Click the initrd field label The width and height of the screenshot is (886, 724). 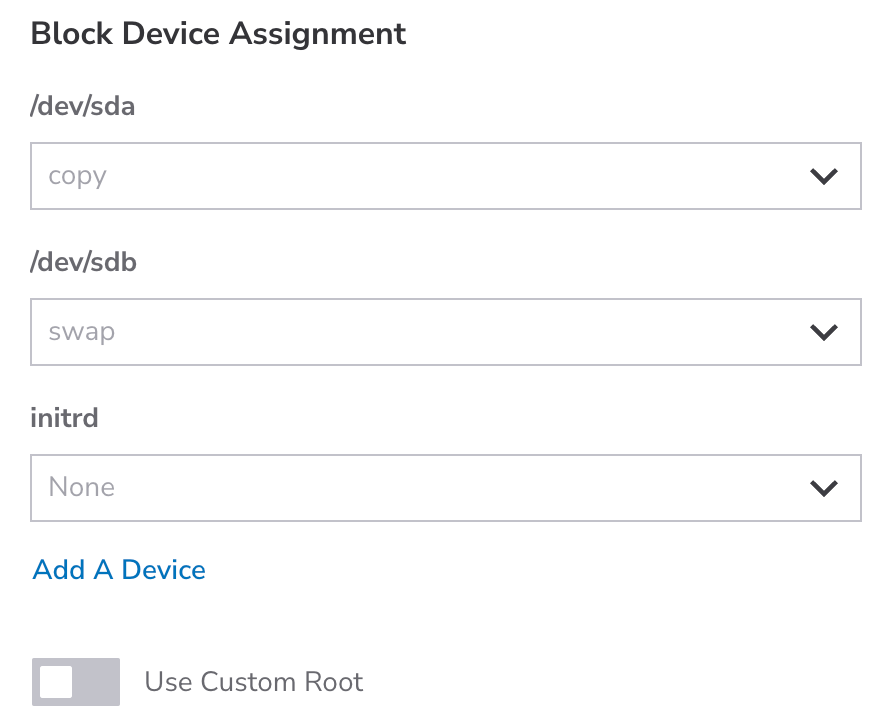(65, 417)
